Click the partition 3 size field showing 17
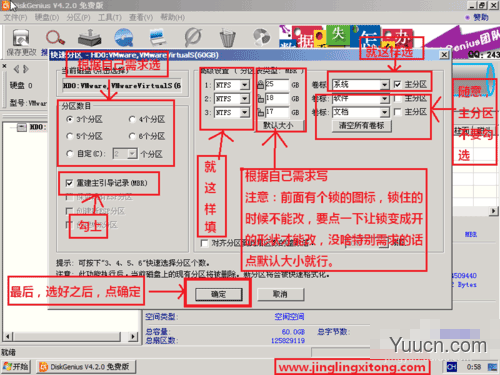 (x=277, y=112)
